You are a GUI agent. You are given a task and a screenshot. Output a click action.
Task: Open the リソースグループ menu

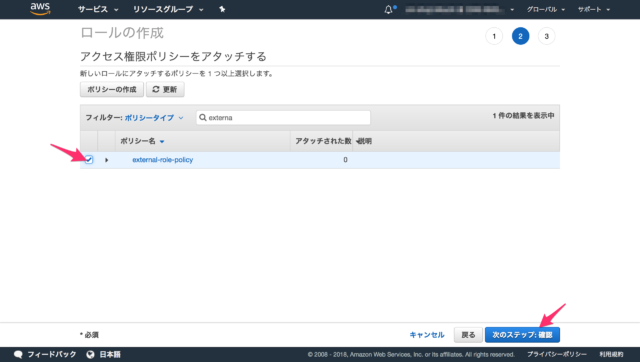coord(168,9)
